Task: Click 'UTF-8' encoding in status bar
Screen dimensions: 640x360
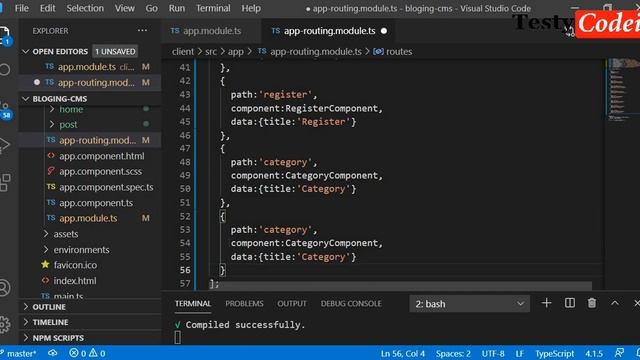Action: pos(493,353)
